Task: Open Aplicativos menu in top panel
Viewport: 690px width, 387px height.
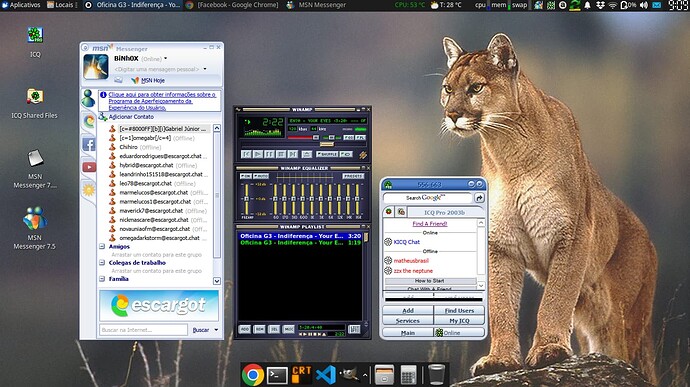Action: [x=22, y=5]
